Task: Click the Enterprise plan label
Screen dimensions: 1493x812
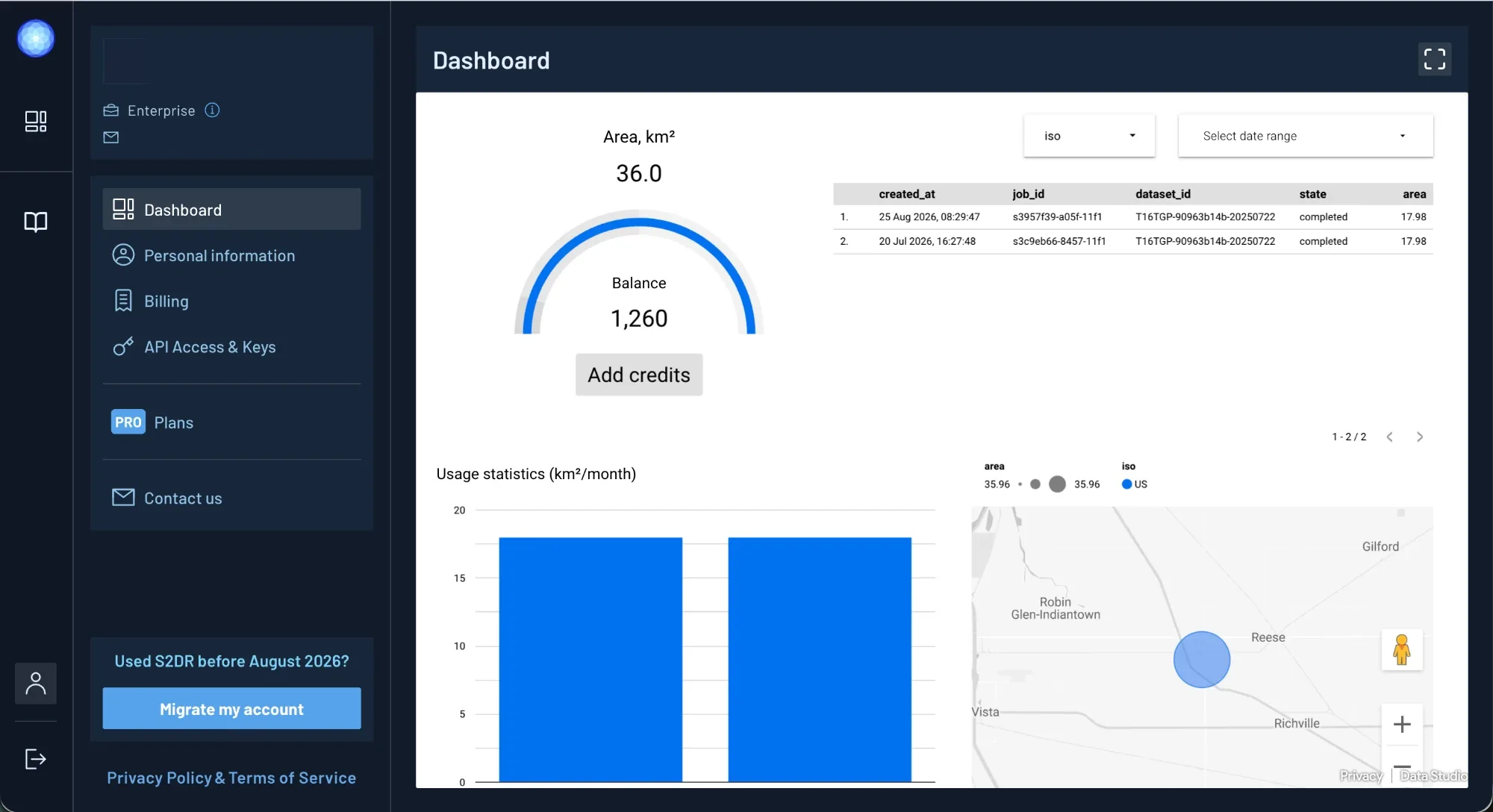Action: tap(161, 110)
